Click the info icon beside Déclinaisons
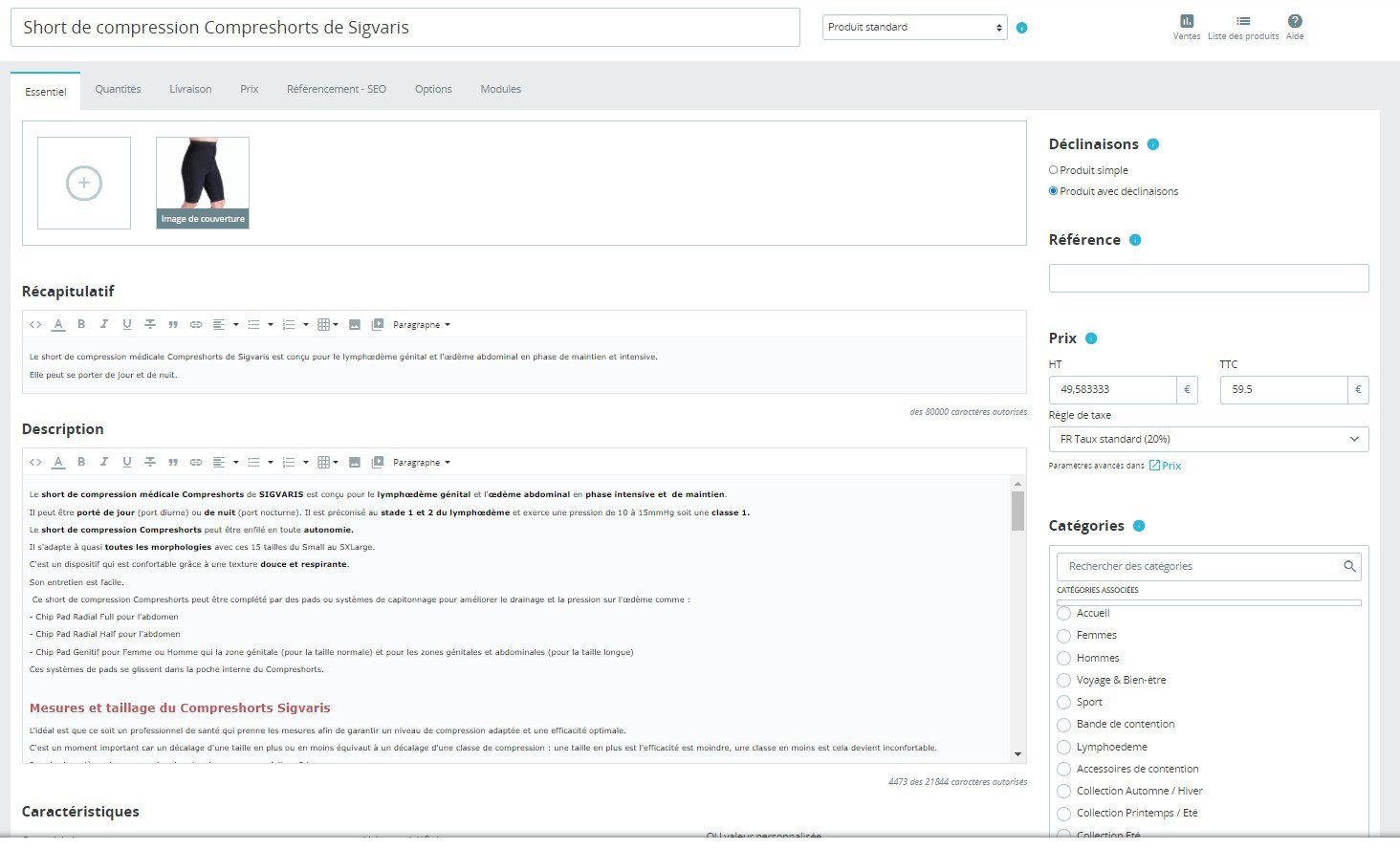Image resolution: width=1400 pixels, height=849 pixels. point(1153,144)
